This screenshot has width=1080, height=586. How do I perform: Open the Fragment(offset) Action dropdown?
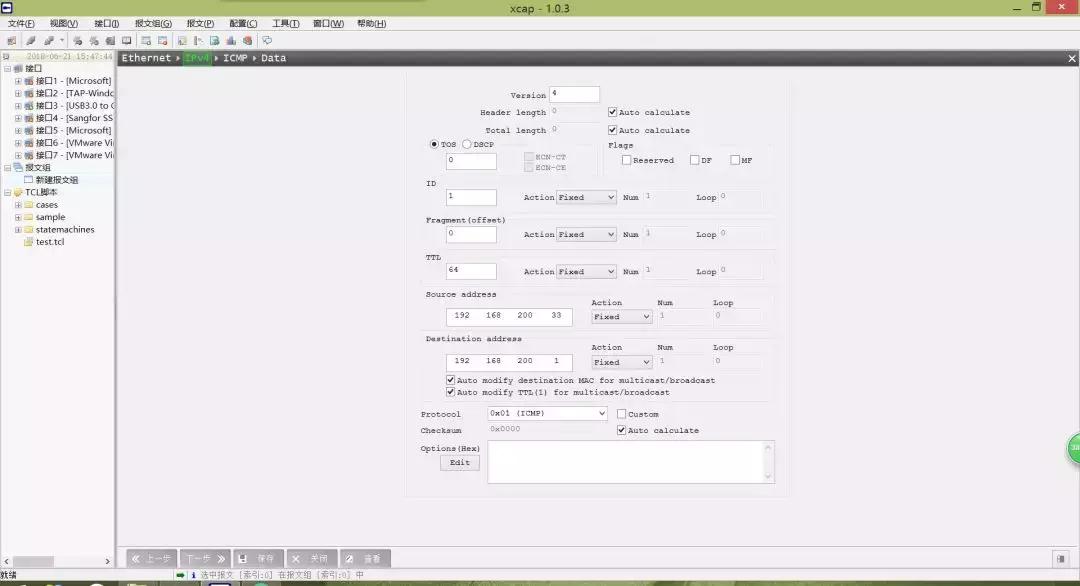coord(586,234)
